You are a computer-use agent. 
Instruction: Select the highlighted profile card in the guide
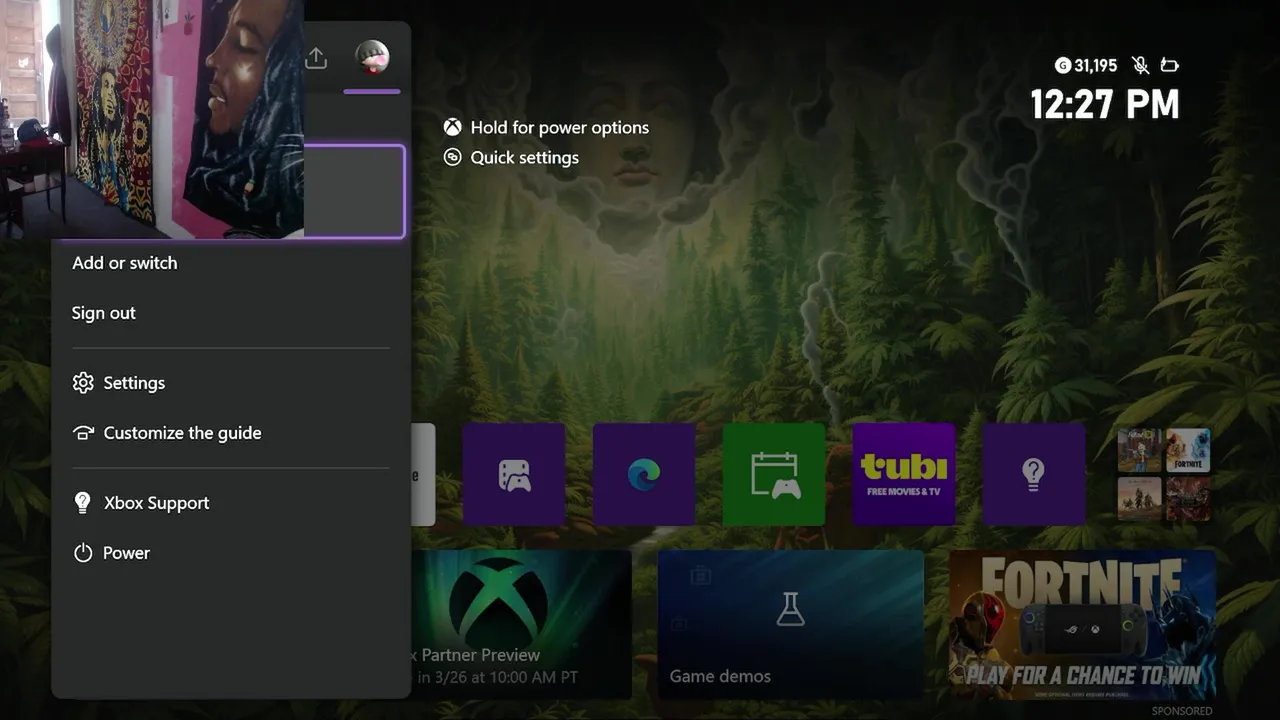pyautogui.click(x=354, y=191)
